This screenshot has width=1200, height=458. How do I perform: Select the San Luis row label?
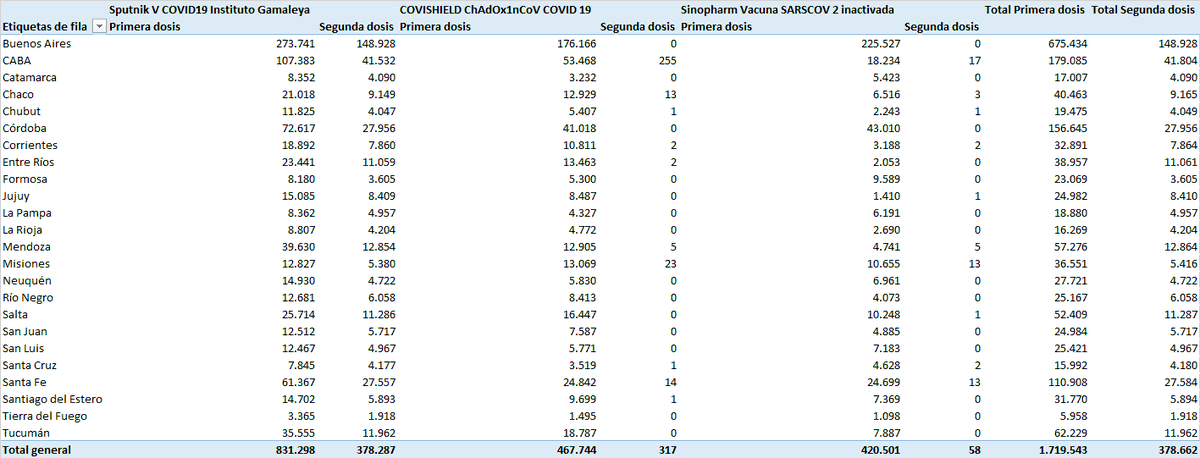pos(25,348)
